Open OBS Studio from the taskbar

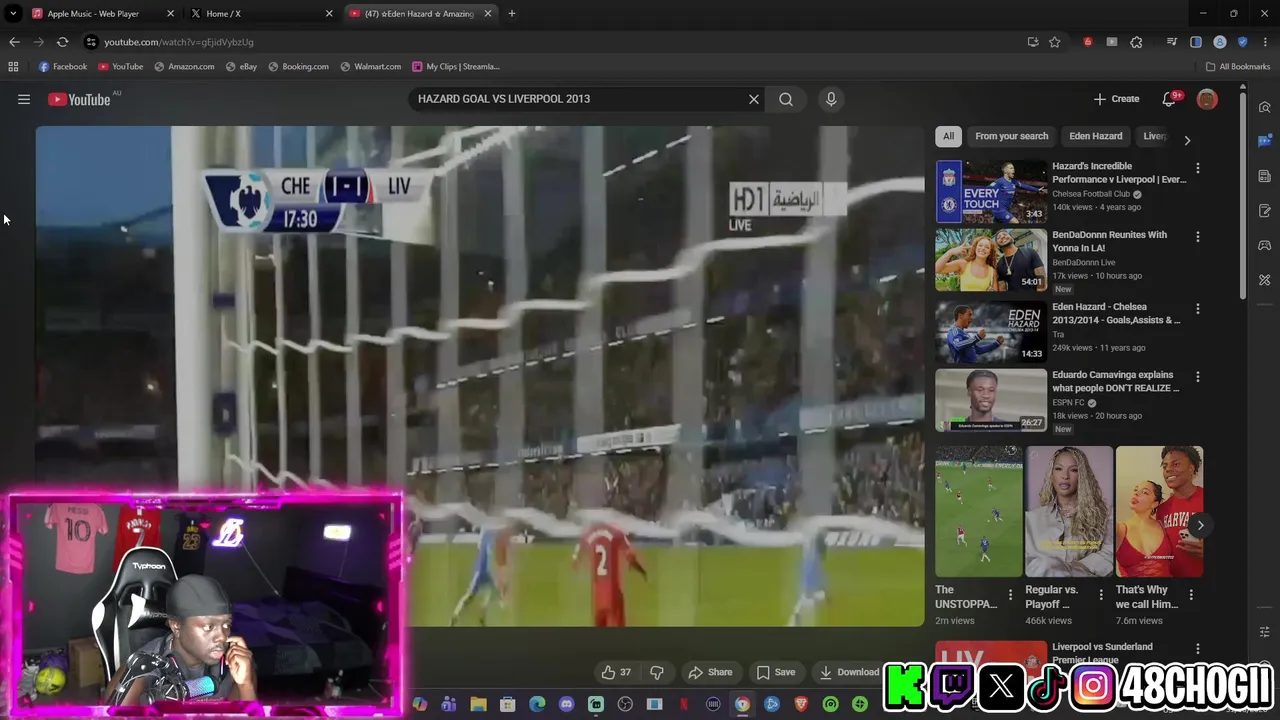coord(625,704)
